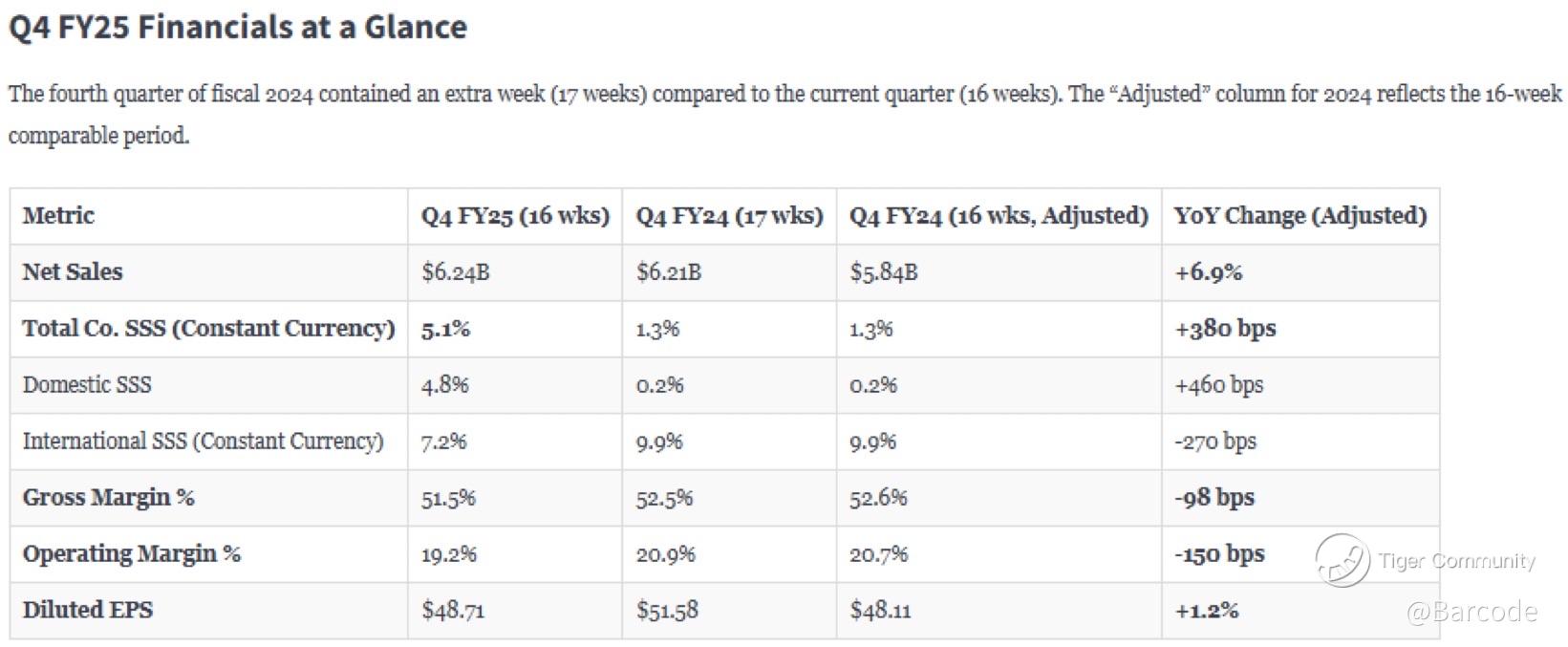The width and height of the screenshot is (1568, 647).
Task: Click the @Barcode watermark text
Action: coord(1471,612)
